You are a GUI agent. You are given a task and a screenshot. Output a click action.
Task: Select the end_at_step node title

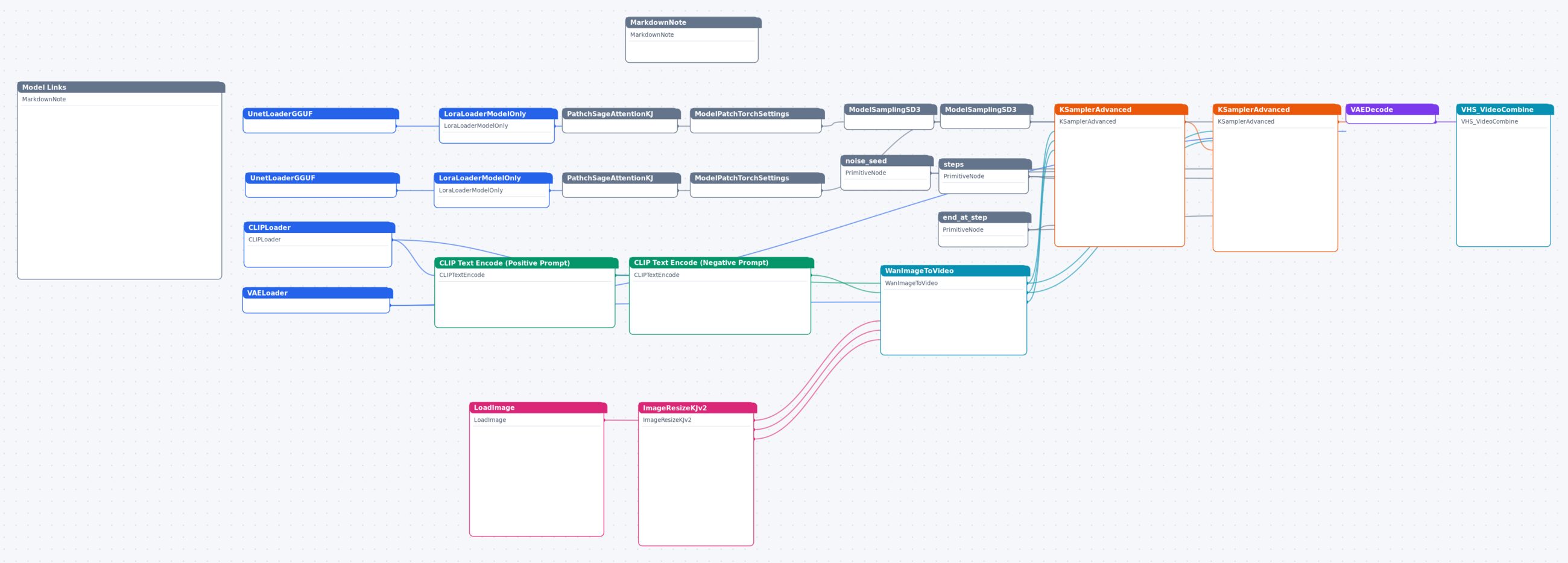(985, 217)
